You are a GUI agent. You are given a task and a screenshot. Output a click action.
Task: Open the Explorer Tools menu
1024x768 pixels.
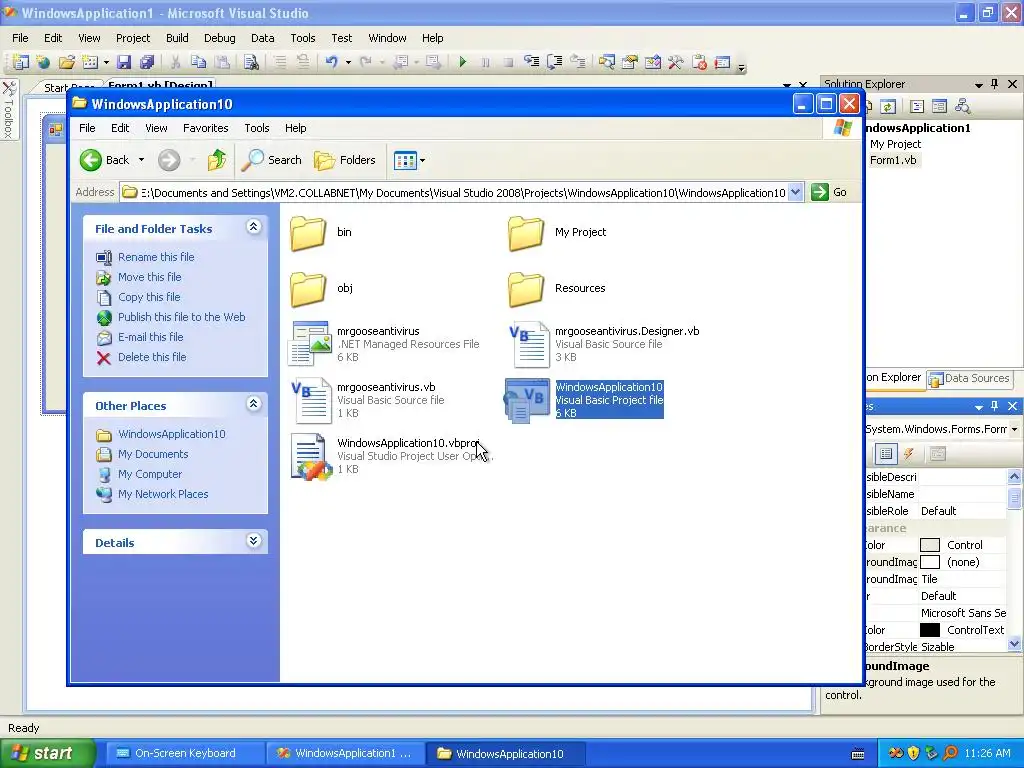257,128
